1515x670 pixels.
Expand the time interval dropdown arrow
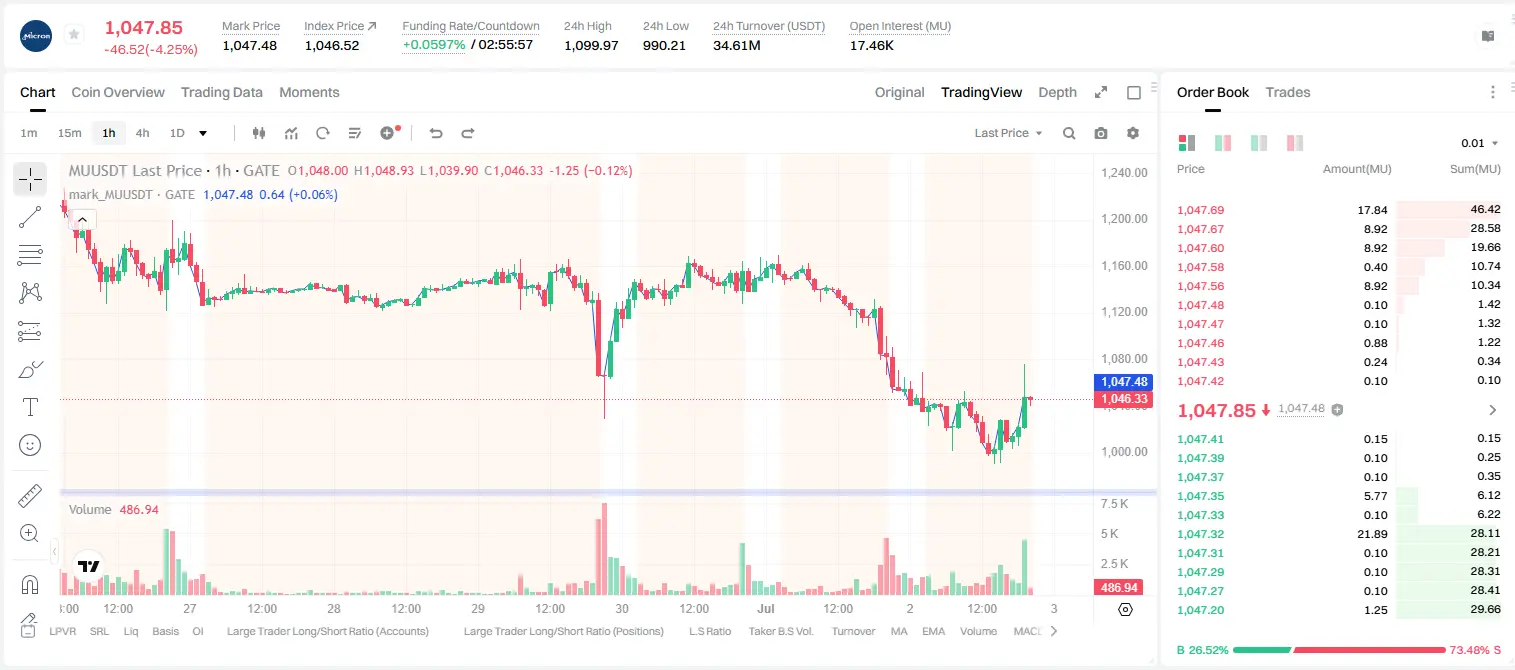(203, 133)
